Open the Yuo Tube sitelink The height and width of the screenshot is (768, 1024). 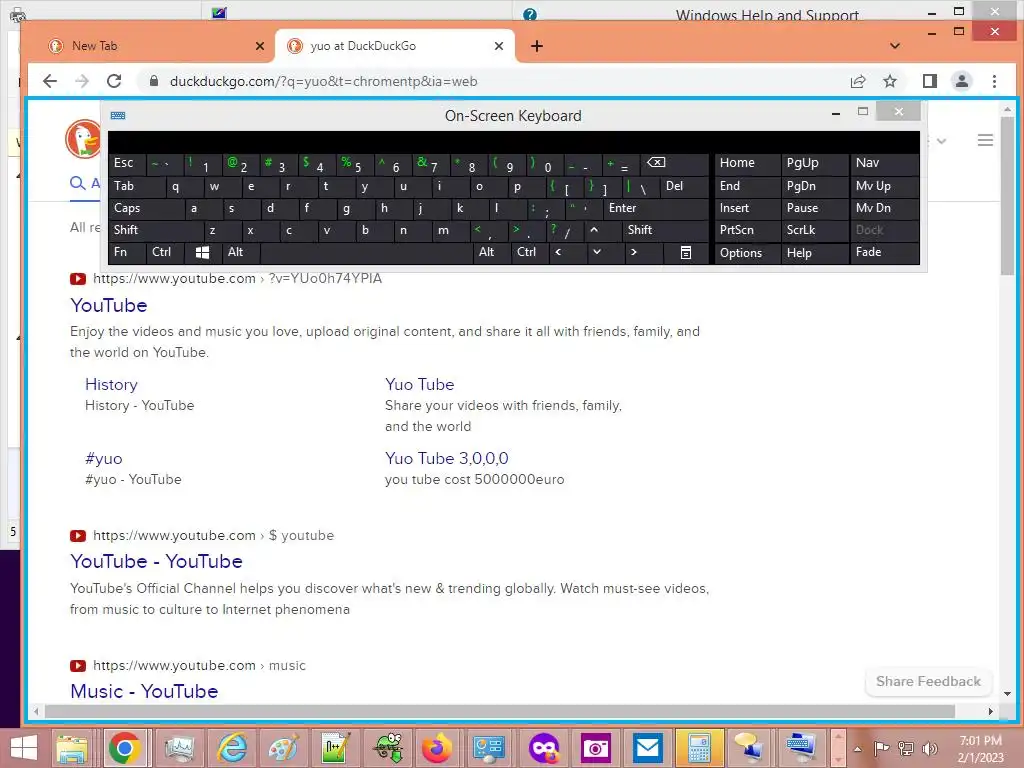pos(419,384)
